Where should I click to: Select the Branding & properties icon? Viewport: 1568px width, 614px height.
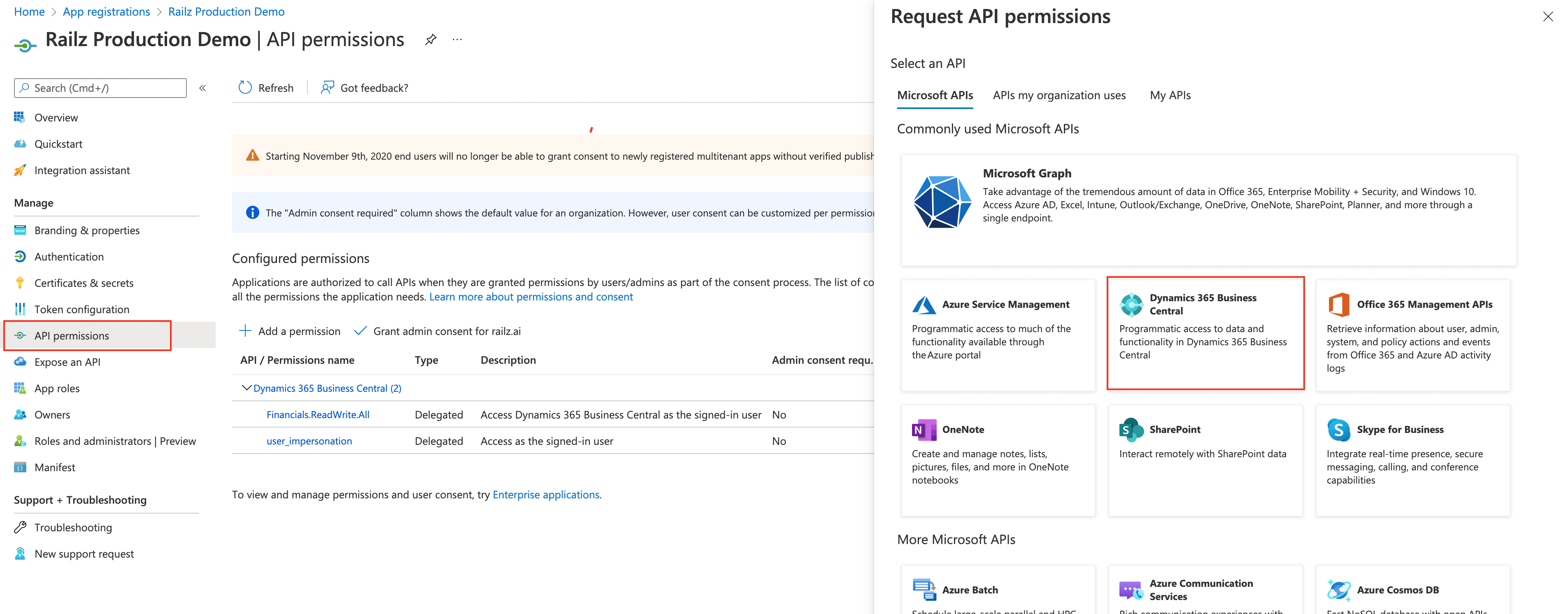tap(20, 230)
